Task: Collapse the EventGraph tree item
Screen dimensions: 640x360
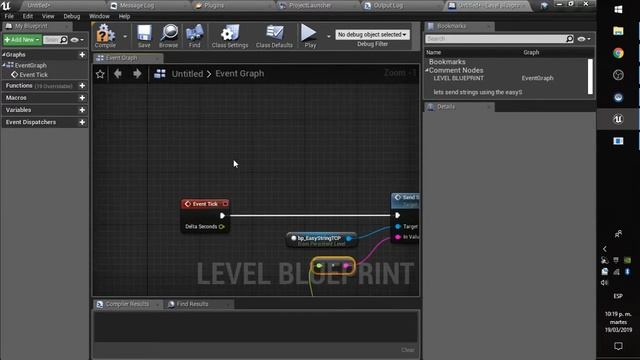Action: tap(4, 65)
